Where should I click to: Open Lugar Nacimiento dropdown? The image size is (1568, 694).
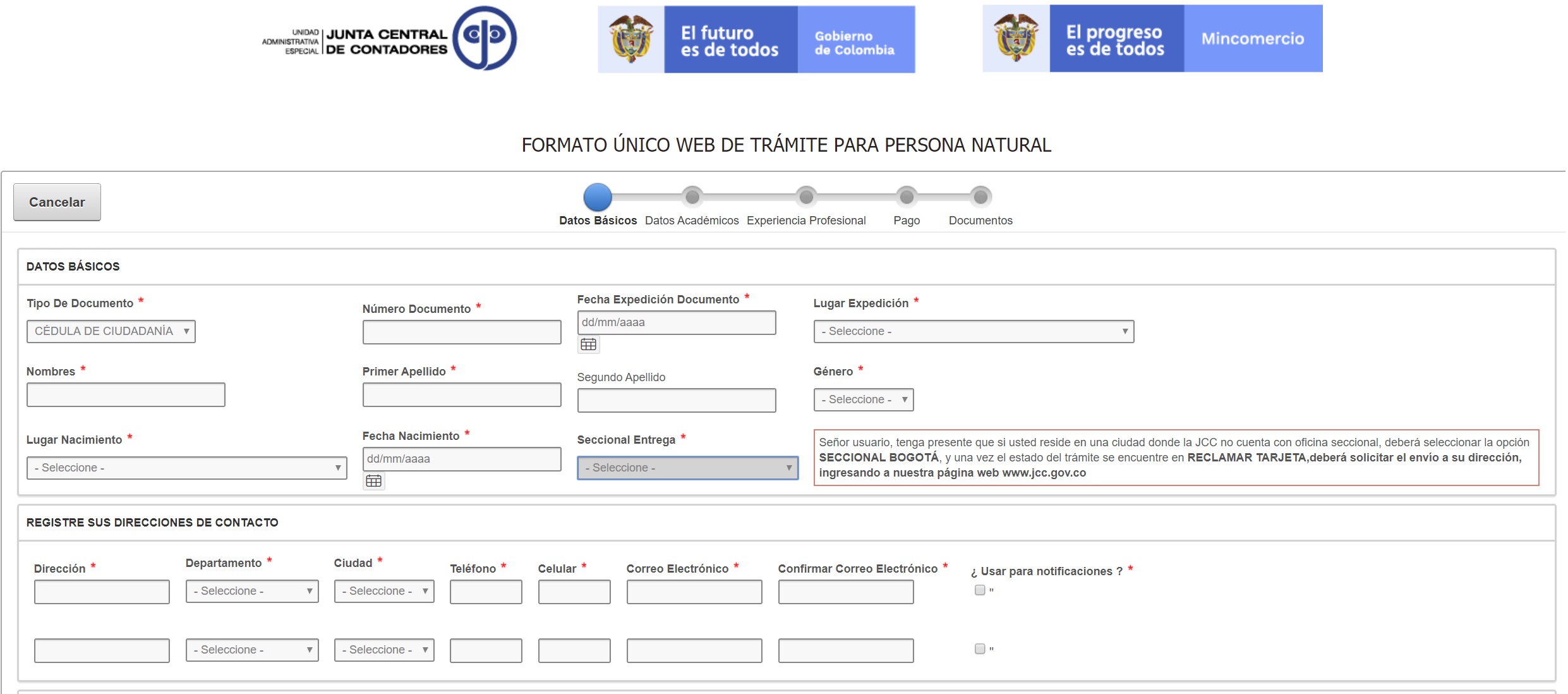tap(186, 468)
